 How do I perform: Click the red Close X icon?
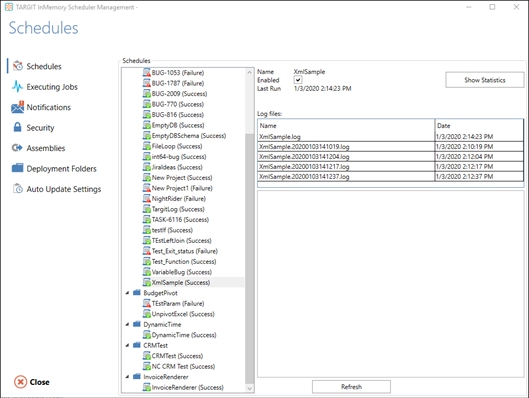20,382
